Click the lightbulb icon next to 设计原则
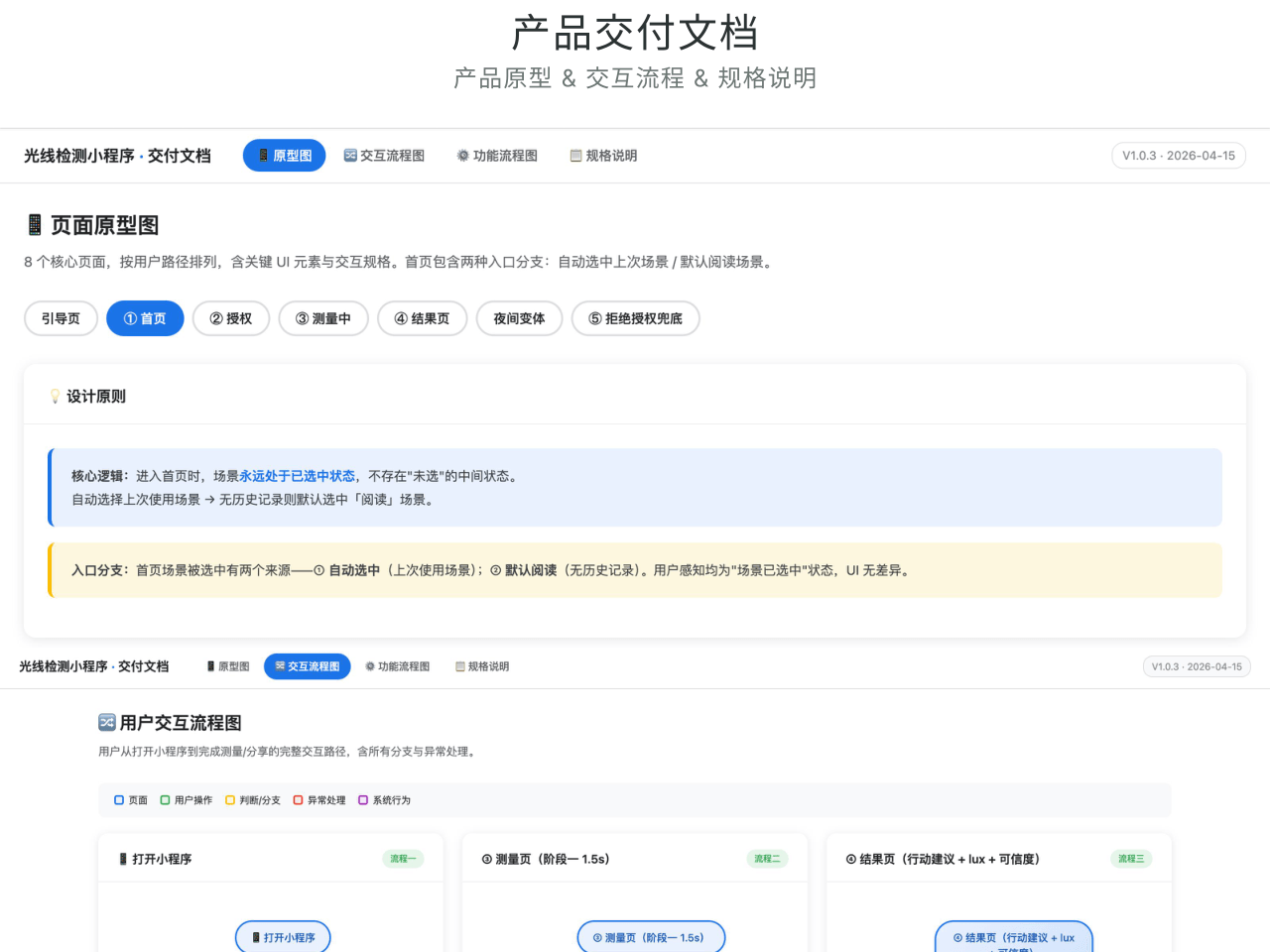This screenshot has width=1270, height=952. click(x=55, y=397)
